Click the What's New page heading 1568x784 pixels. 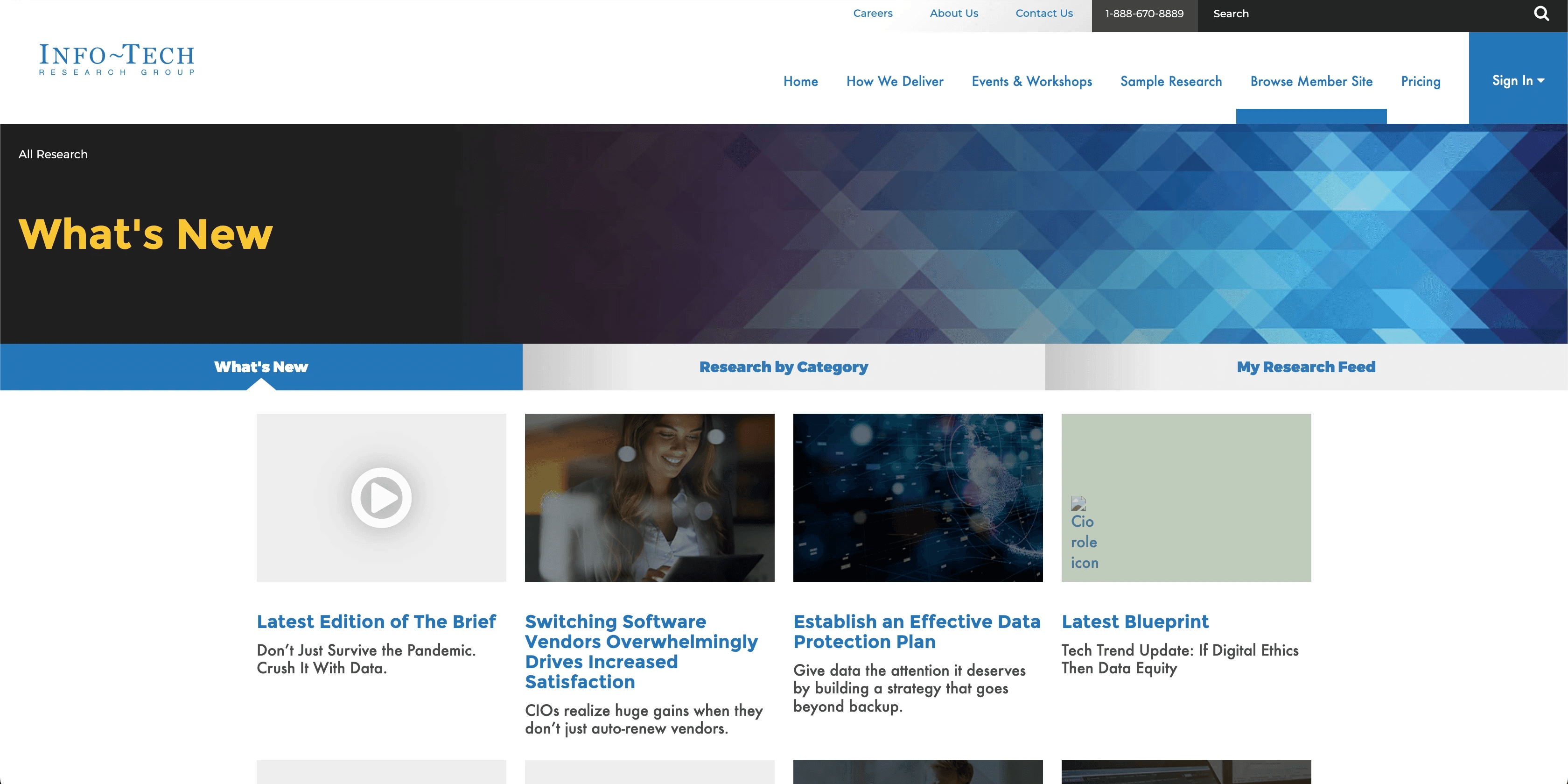point(146,234)
